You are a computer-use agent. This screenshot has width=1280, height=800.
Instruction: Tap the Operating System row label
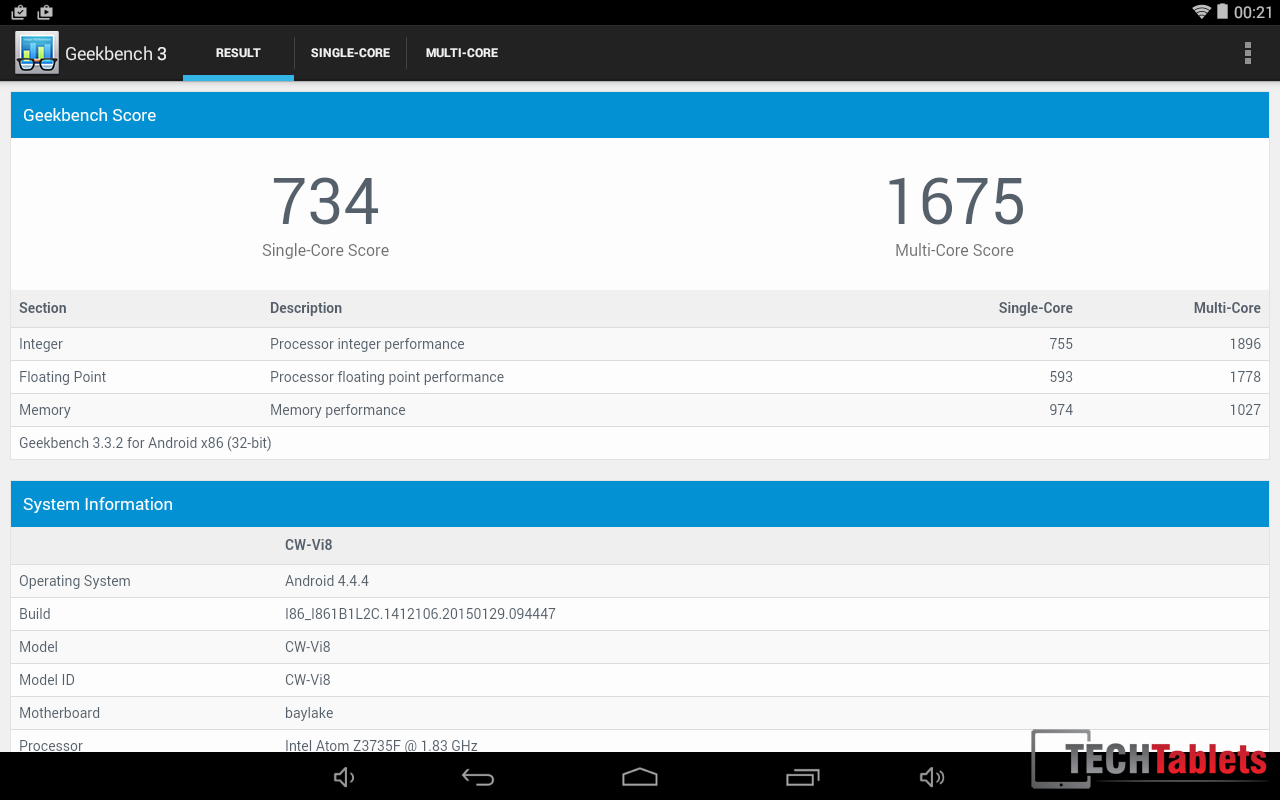(x=75, y=581)
